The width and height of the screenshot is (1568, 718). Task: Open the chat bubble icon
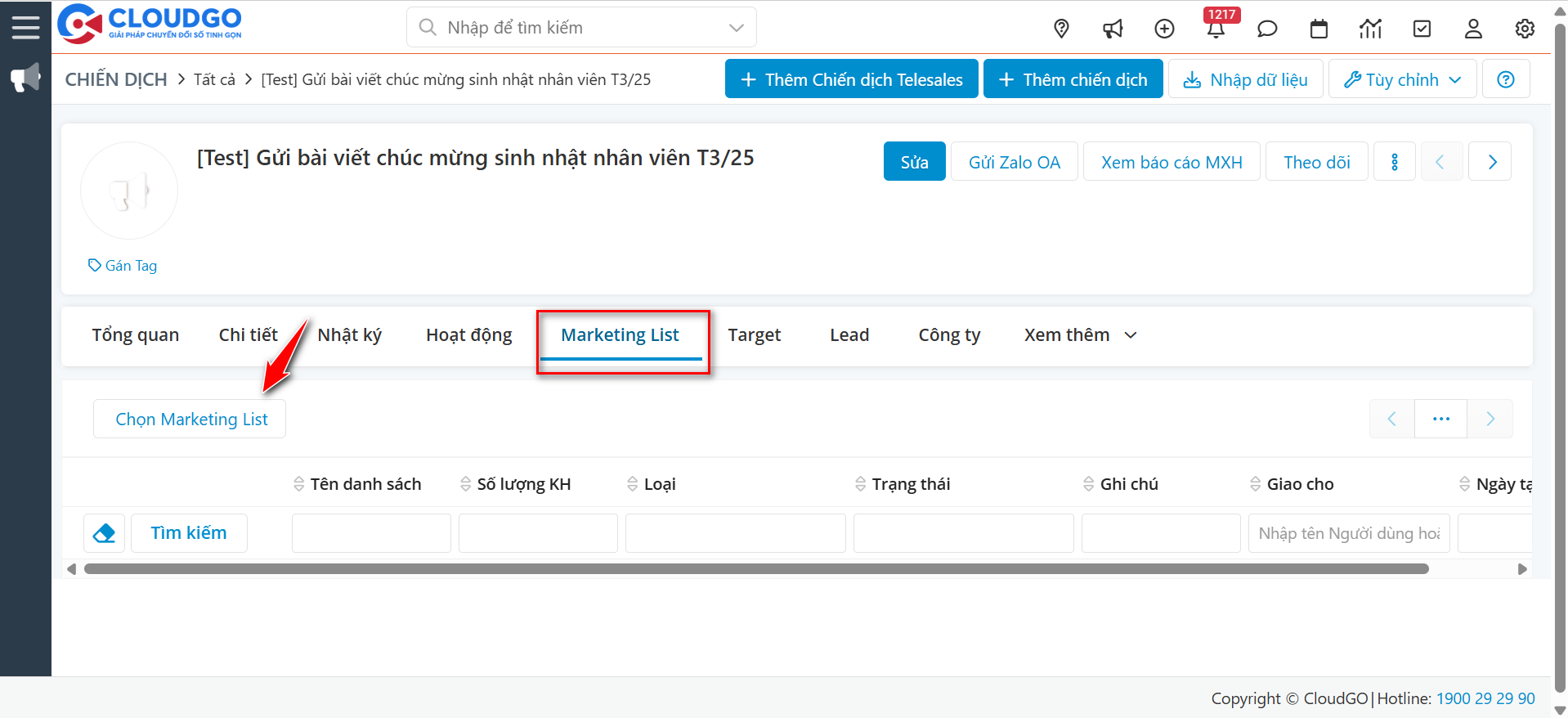click(1267, 29)
